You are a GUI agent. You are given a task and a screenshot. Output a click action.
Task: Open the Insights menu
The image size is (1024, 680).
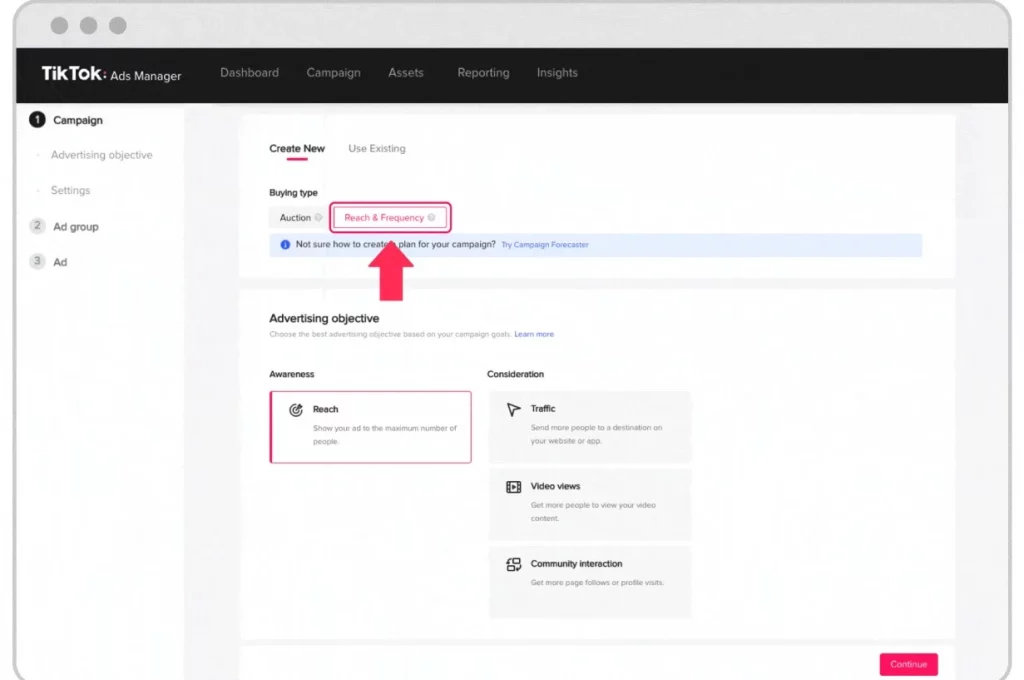click(x=557, y=73)
